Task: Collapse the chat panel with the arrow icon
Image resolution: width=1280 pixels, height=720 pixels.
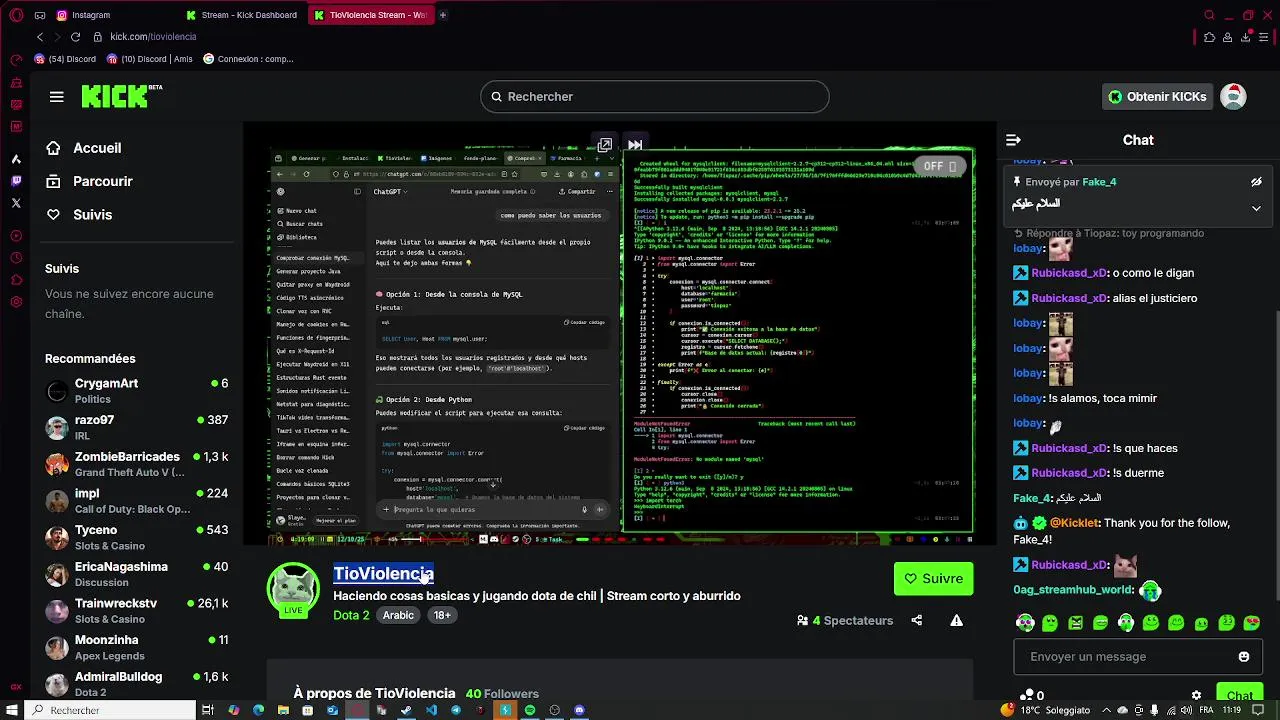Action: click(1013, 140)
